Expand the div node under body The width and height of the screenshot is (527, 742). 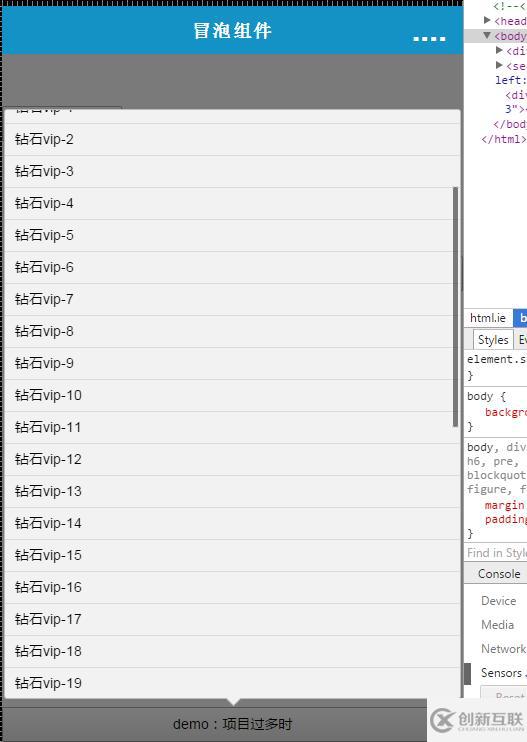point(499,50)
